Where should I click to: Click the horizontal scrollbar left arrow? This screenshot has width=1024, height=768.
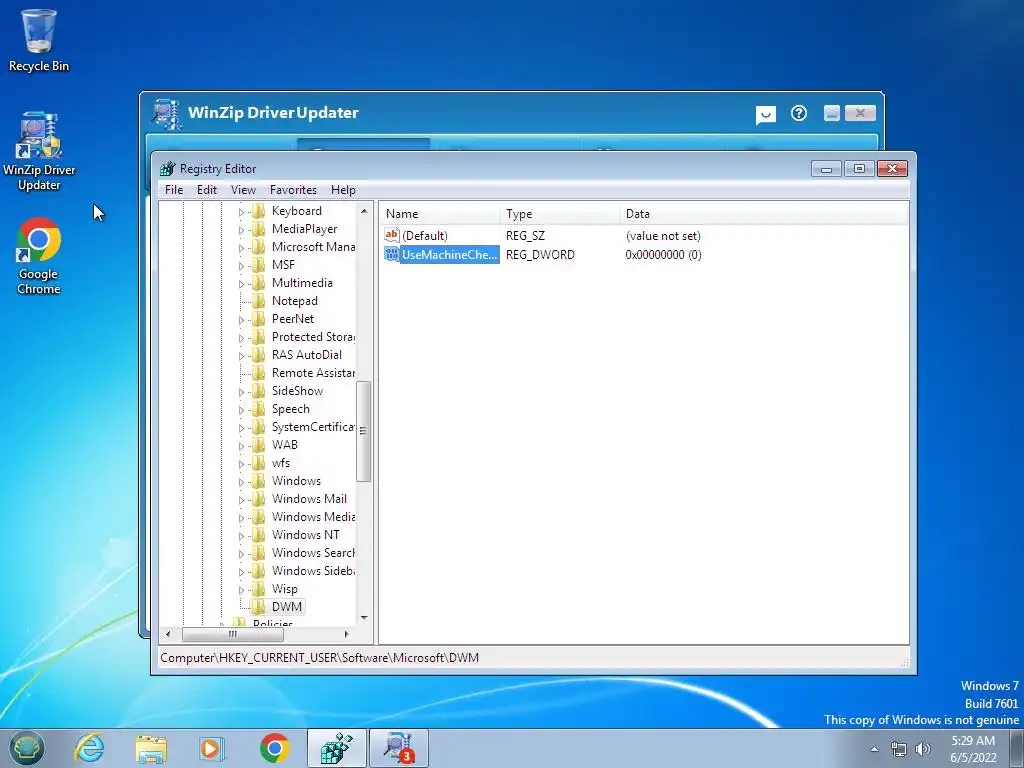click(x=168, y=634)
